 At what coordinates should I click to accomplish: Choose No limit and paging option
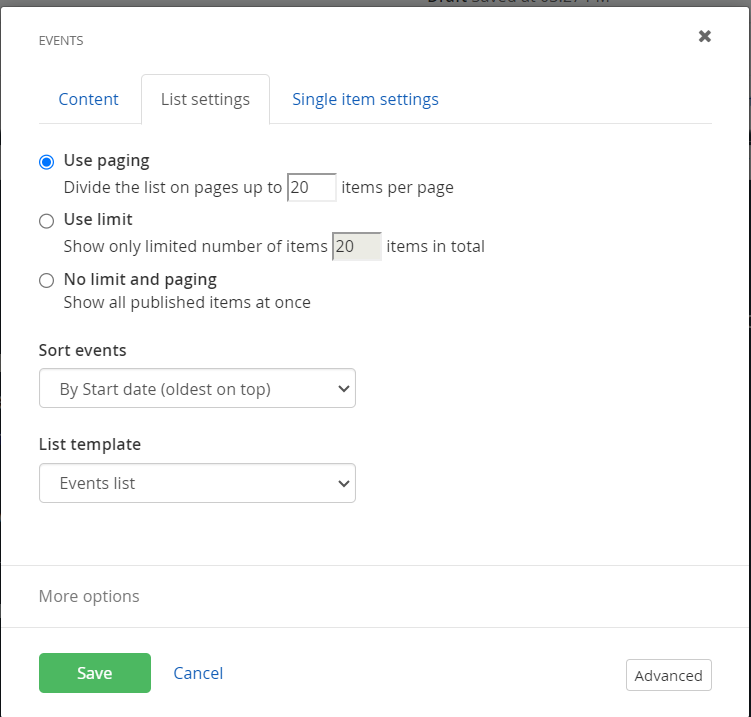(x=46, y=280)
